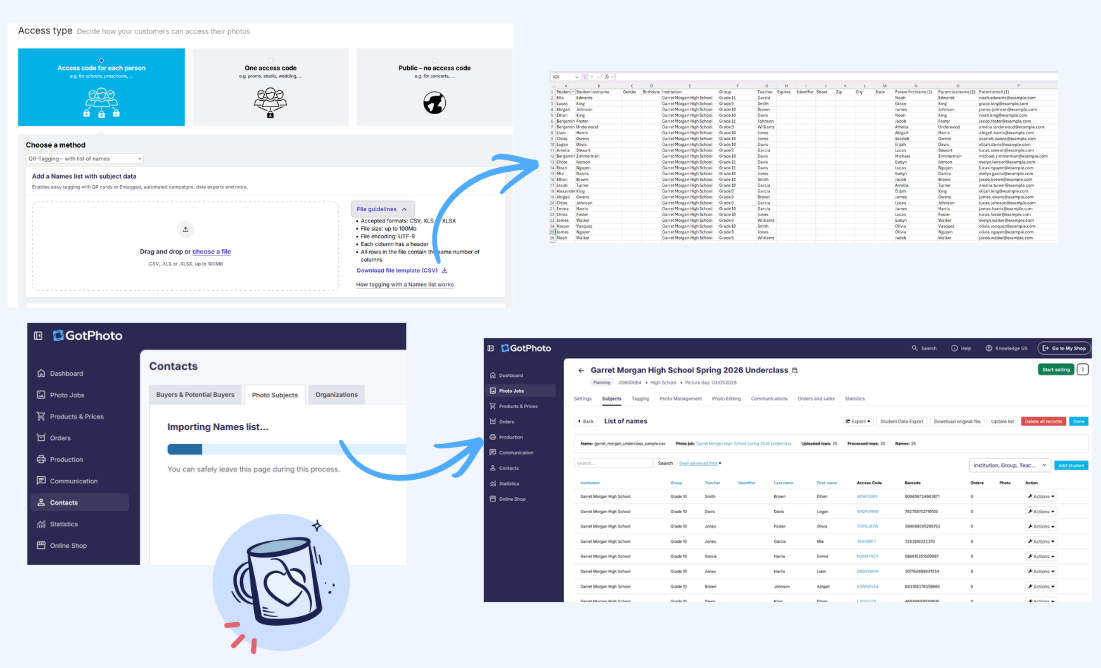The width and height of the screenshot is (1101, 668).
Task: Expand Open advanced filter link
Action: coord(700,464)
